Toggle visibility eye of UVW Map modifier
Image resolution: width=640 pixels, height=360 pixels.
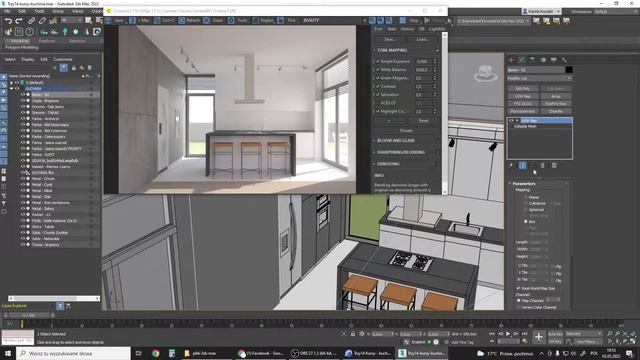coord(511,121)
